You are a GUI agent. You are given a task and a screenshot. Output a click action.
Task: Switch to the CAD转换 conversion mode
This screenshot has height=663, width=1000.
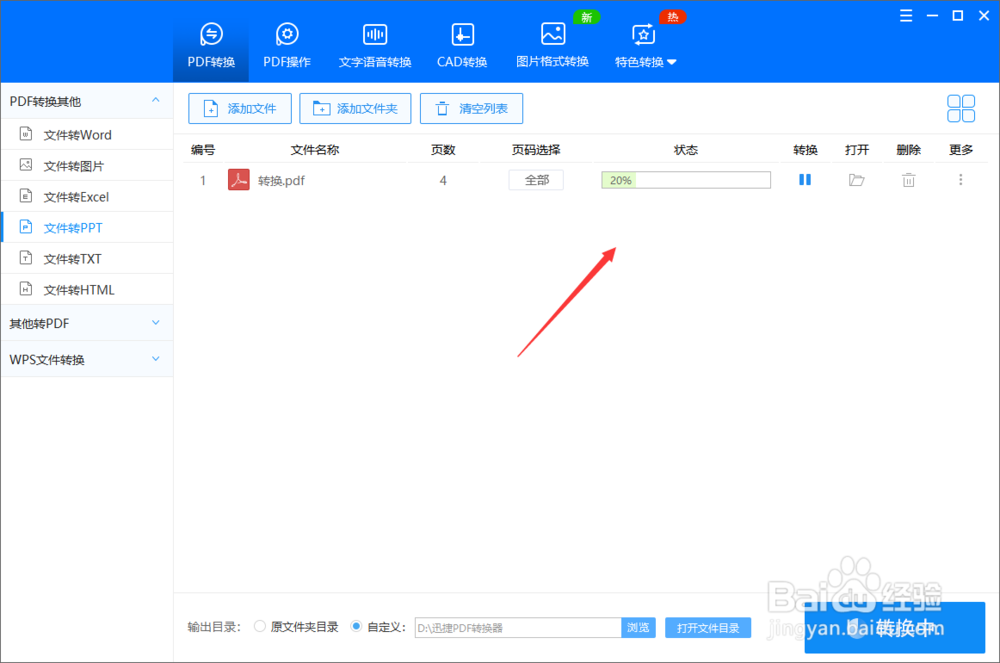tap(461, 42)
